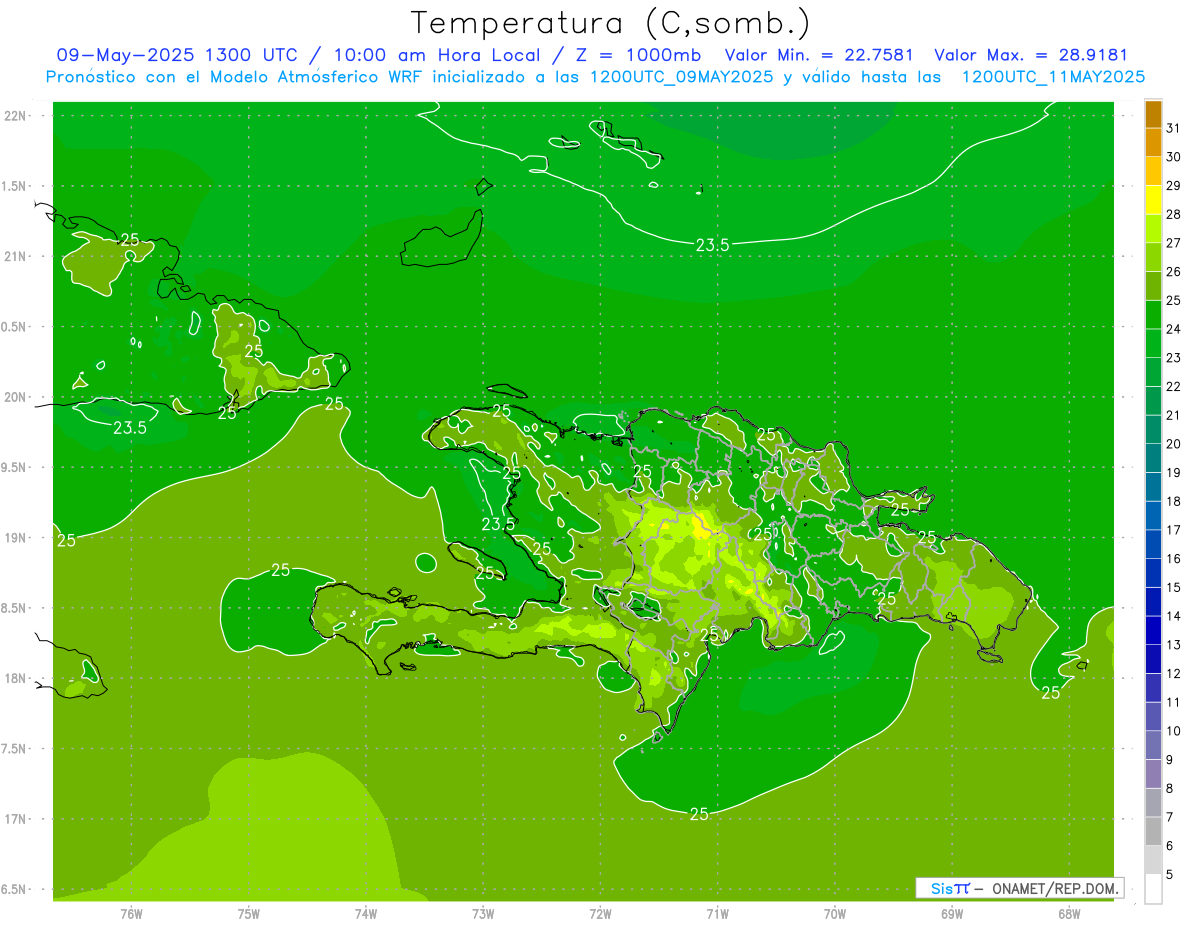Viewport: 1200px width, 927px height.
Task: Click the '70W' longitude axis label
Action: (x=835, y=913)
